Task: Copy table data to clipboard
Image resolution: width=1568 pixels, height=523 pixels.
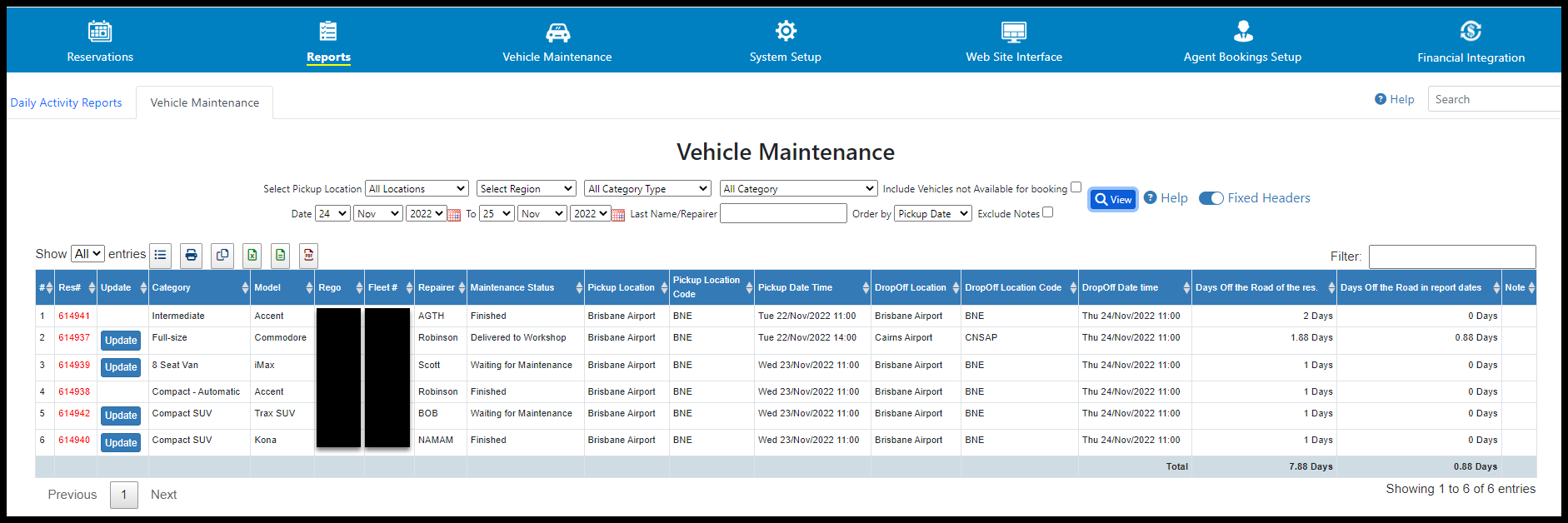Action: coord(222,256)
